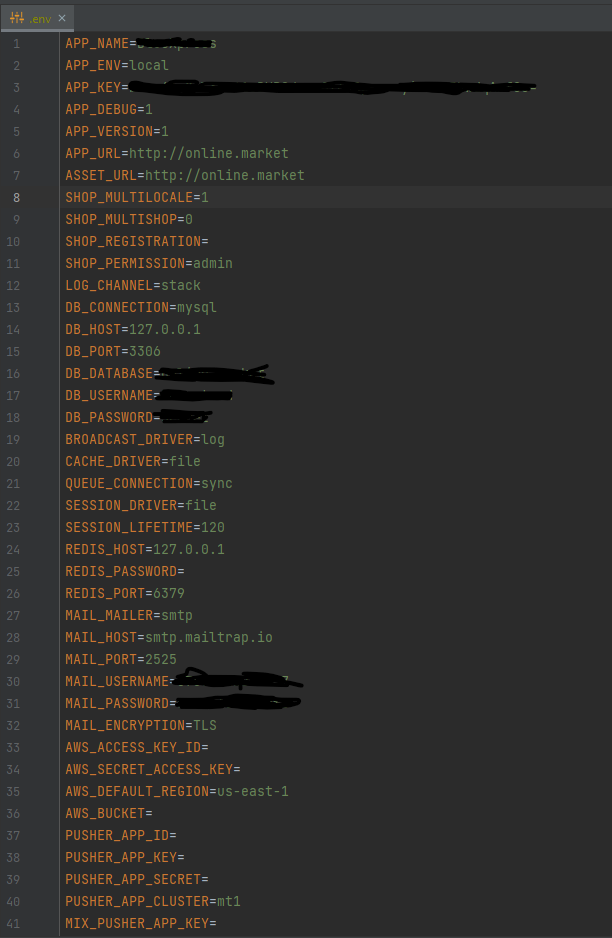Click the SHOP_REGISTRATION= line

(137, 242)
